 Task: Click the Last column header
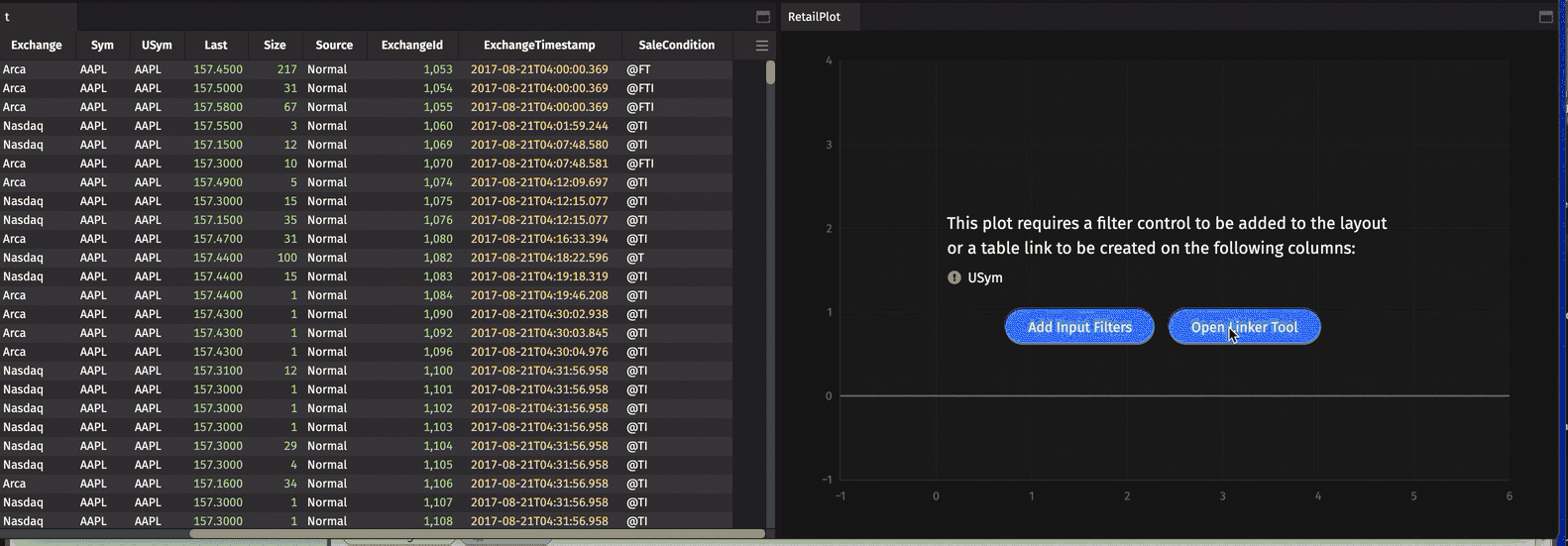pos(216,46)
